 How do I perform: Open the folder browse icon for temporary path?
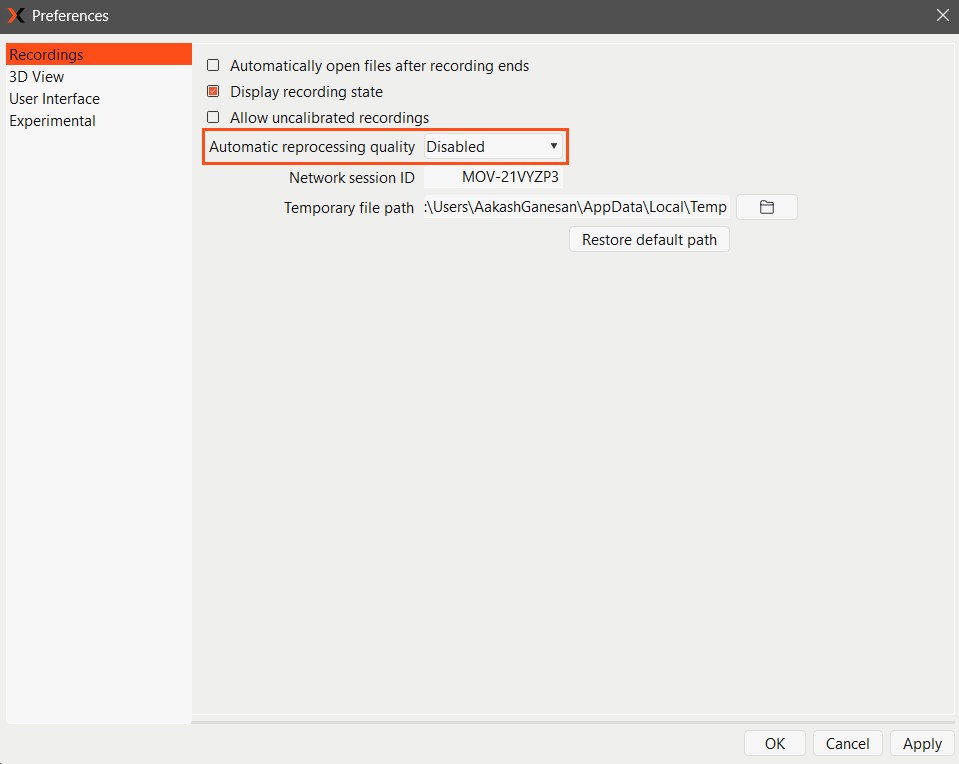(x=766, y=207)
